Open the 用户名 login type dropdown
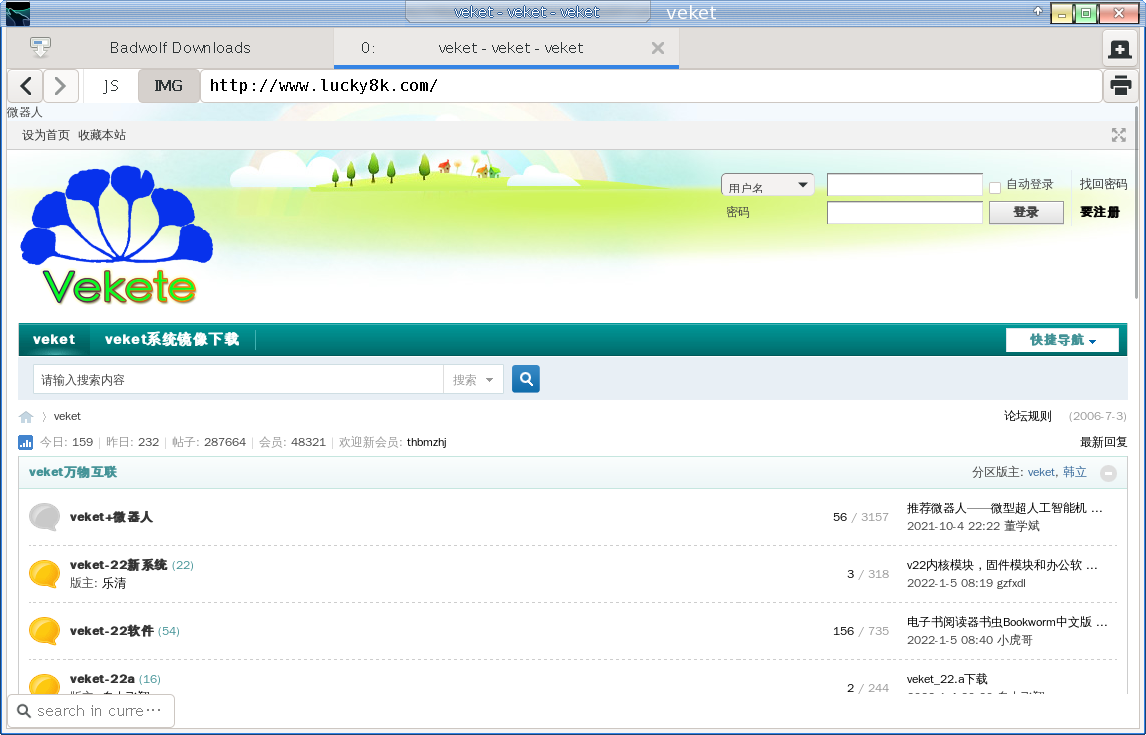Image resolution: width=1146 pixels, height=735 pixels. tap(767, 186)
